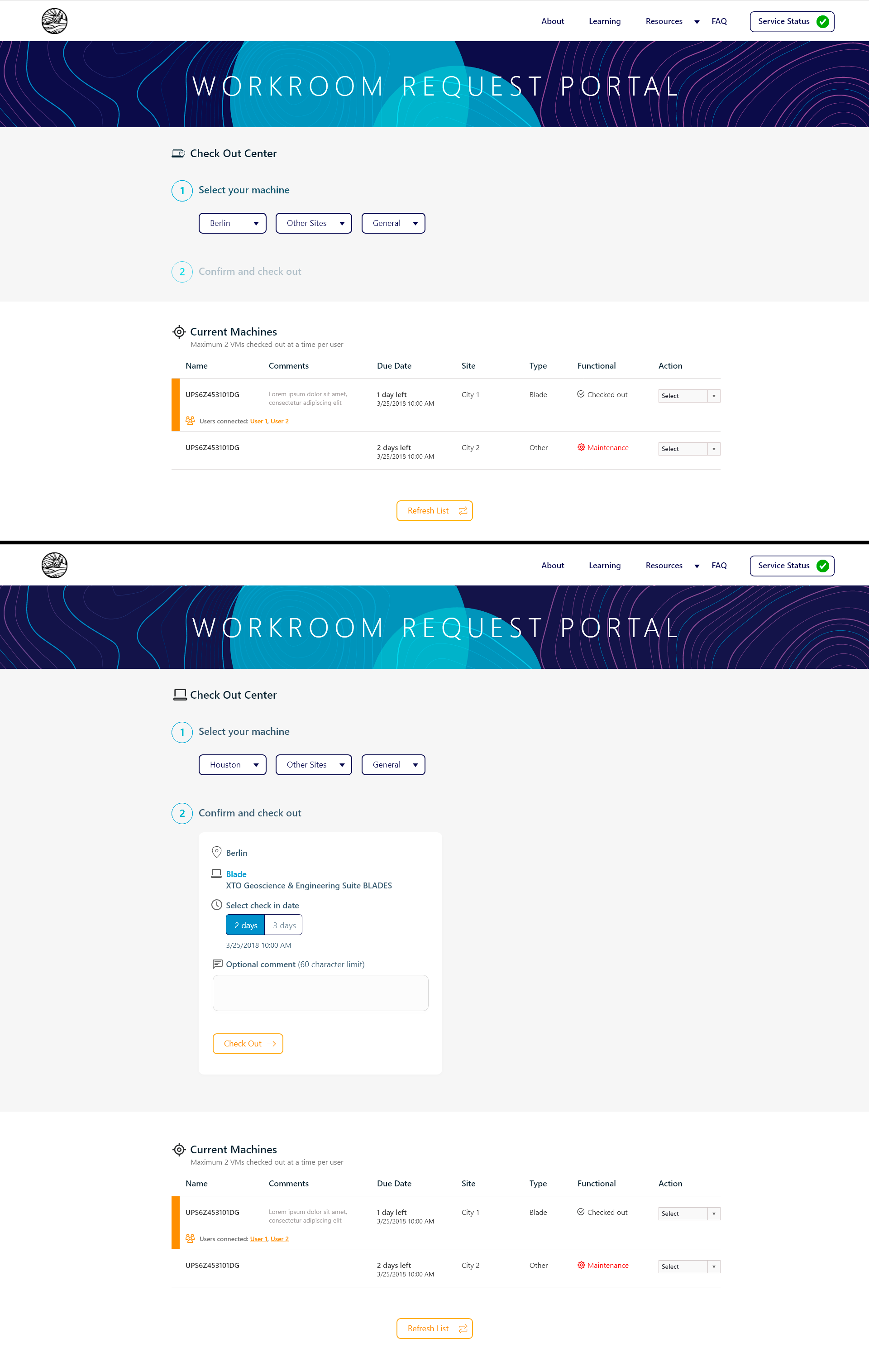Click the clock icon beside Select check in date

(216, 905)
